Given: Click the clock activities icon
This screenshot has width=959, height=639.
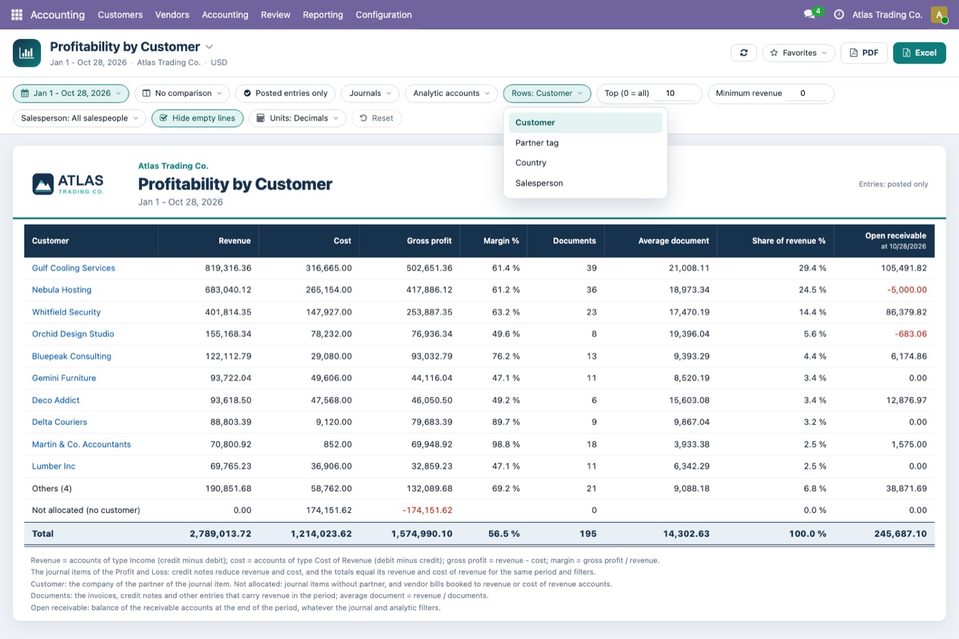Looking at the screenshot, I should 839,14.
